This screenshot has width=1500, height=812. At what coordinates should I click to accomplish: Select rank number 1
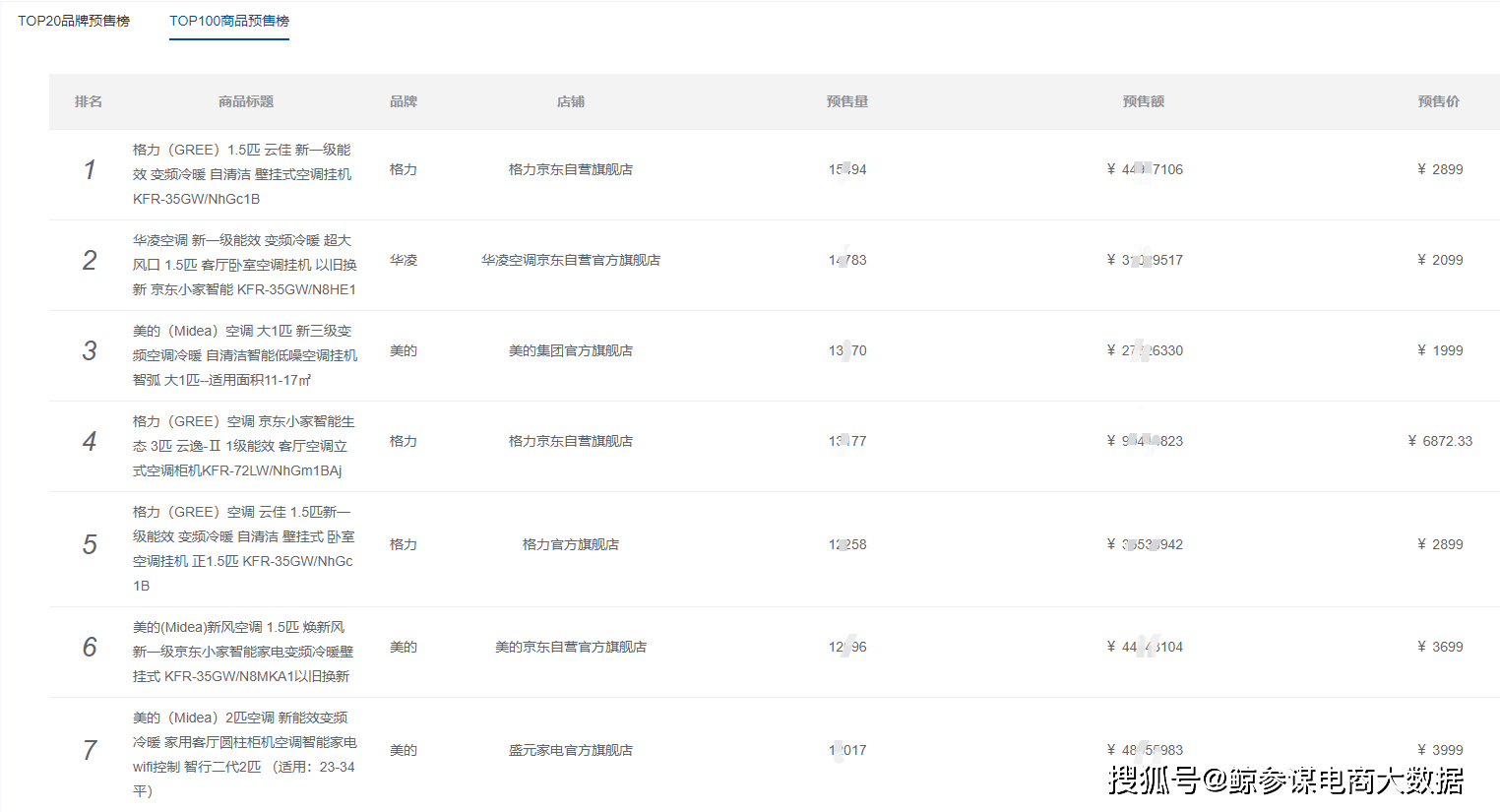pos(90,170)
